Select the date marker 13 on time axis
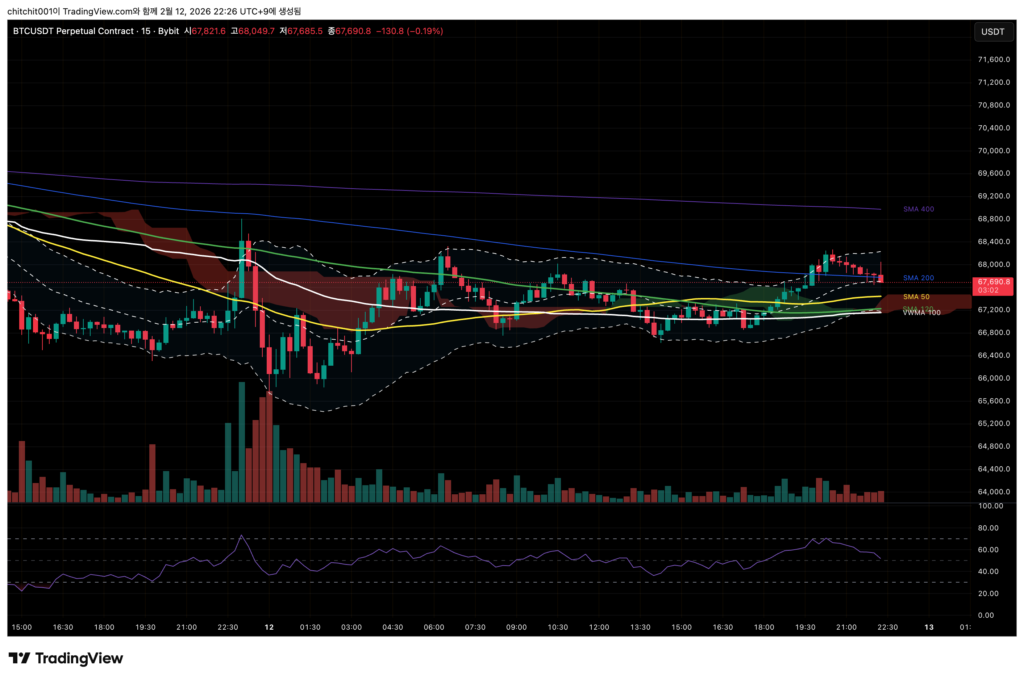The image size is (1024, 680). click(929, 627)
